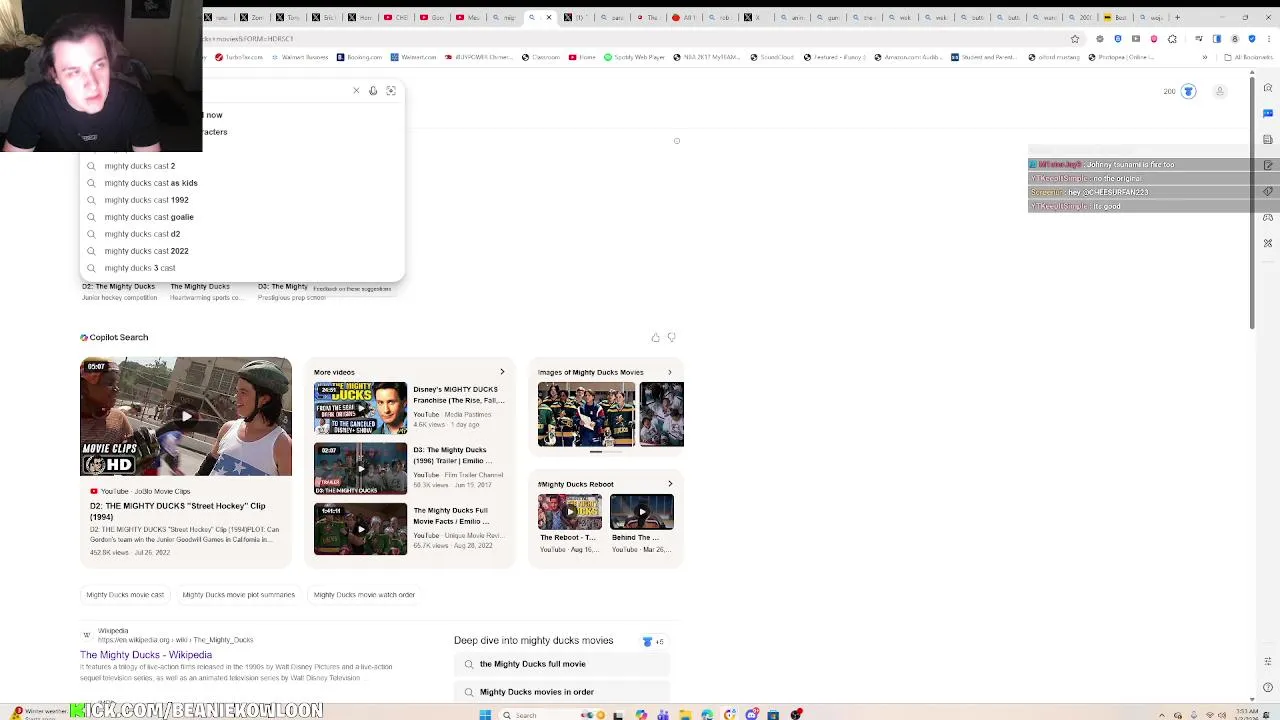Open the Booking.com bookmark
1280x720 pixels.
[x=359, y=57]
